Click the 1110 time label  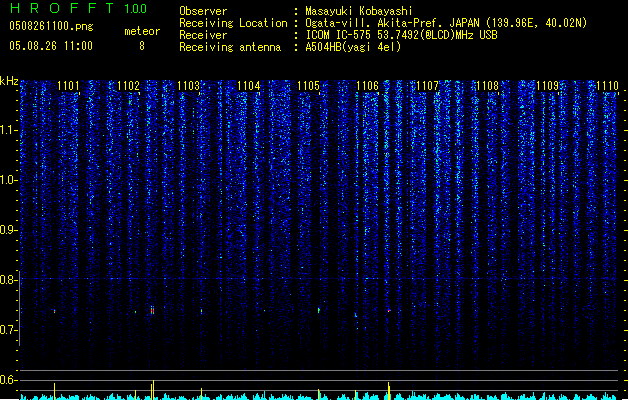[607, 86]
